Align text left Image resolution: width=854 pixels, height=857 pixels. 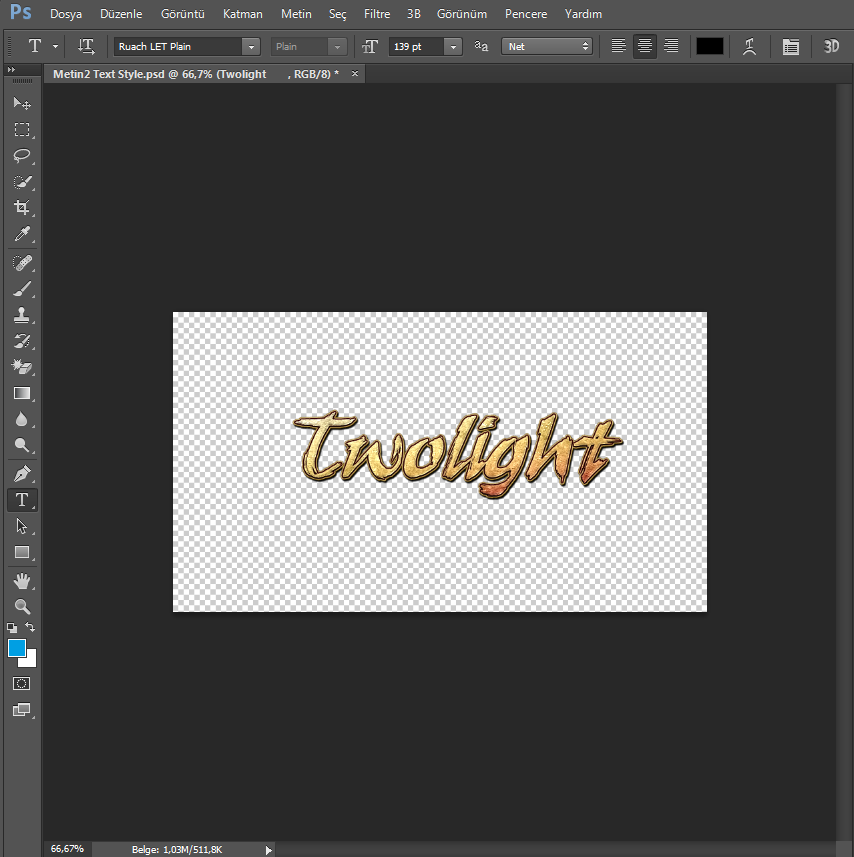[x=619, y=46]
